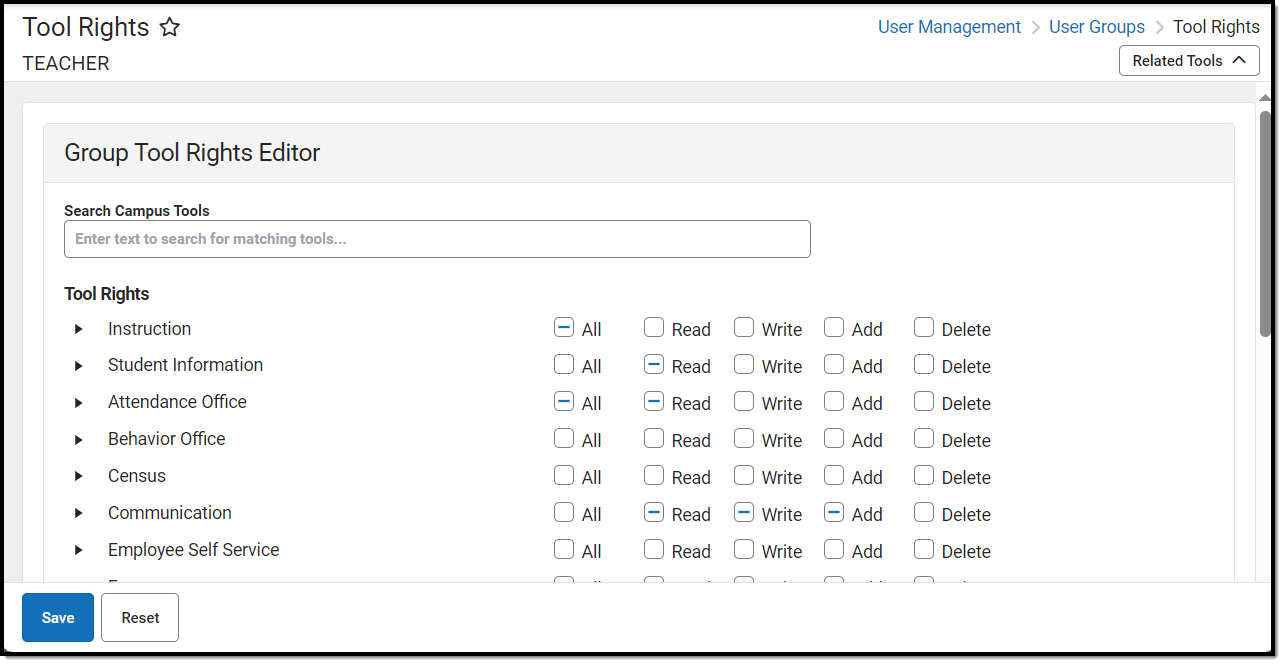Check the All box for Instruction
Image resolution: width=1283 pixels, height=664 pixels.
pos(564,328)
